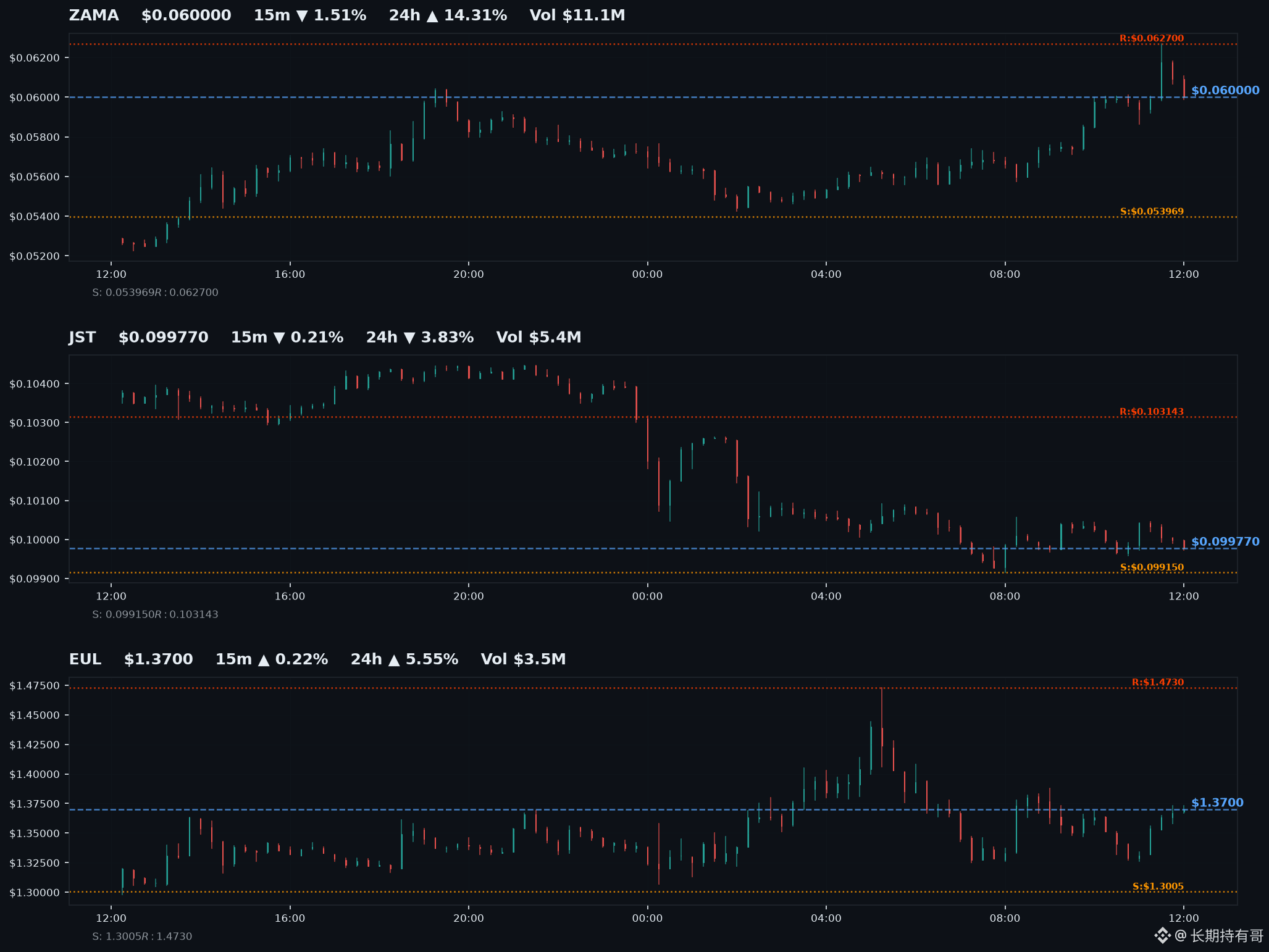Select ZAMA support label S:$0.053969
Viewport: 1269px width, 952px height.
coord(1152,212)
